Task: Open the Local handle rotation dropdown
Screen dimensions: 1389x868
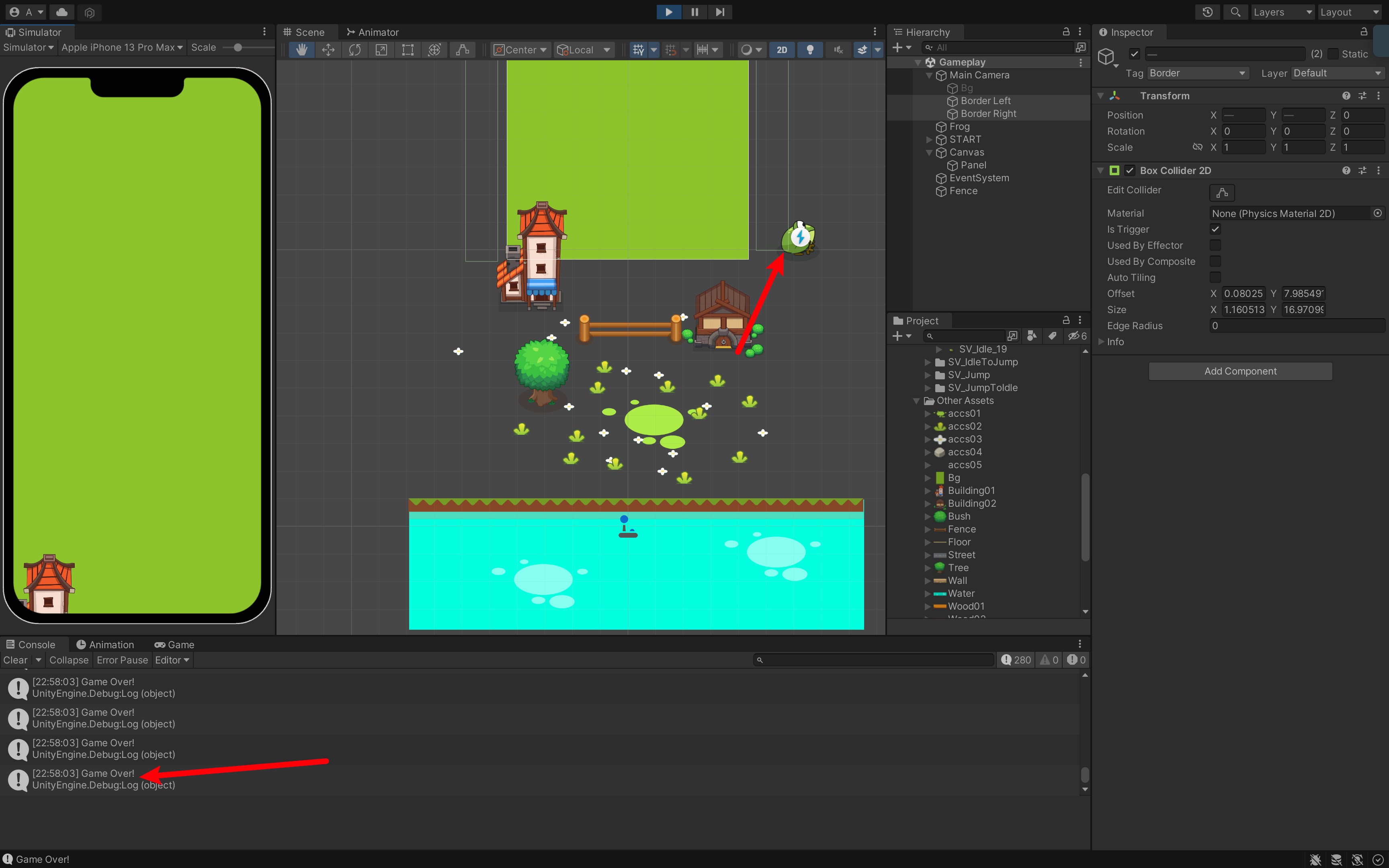Action: click(584, 50)
